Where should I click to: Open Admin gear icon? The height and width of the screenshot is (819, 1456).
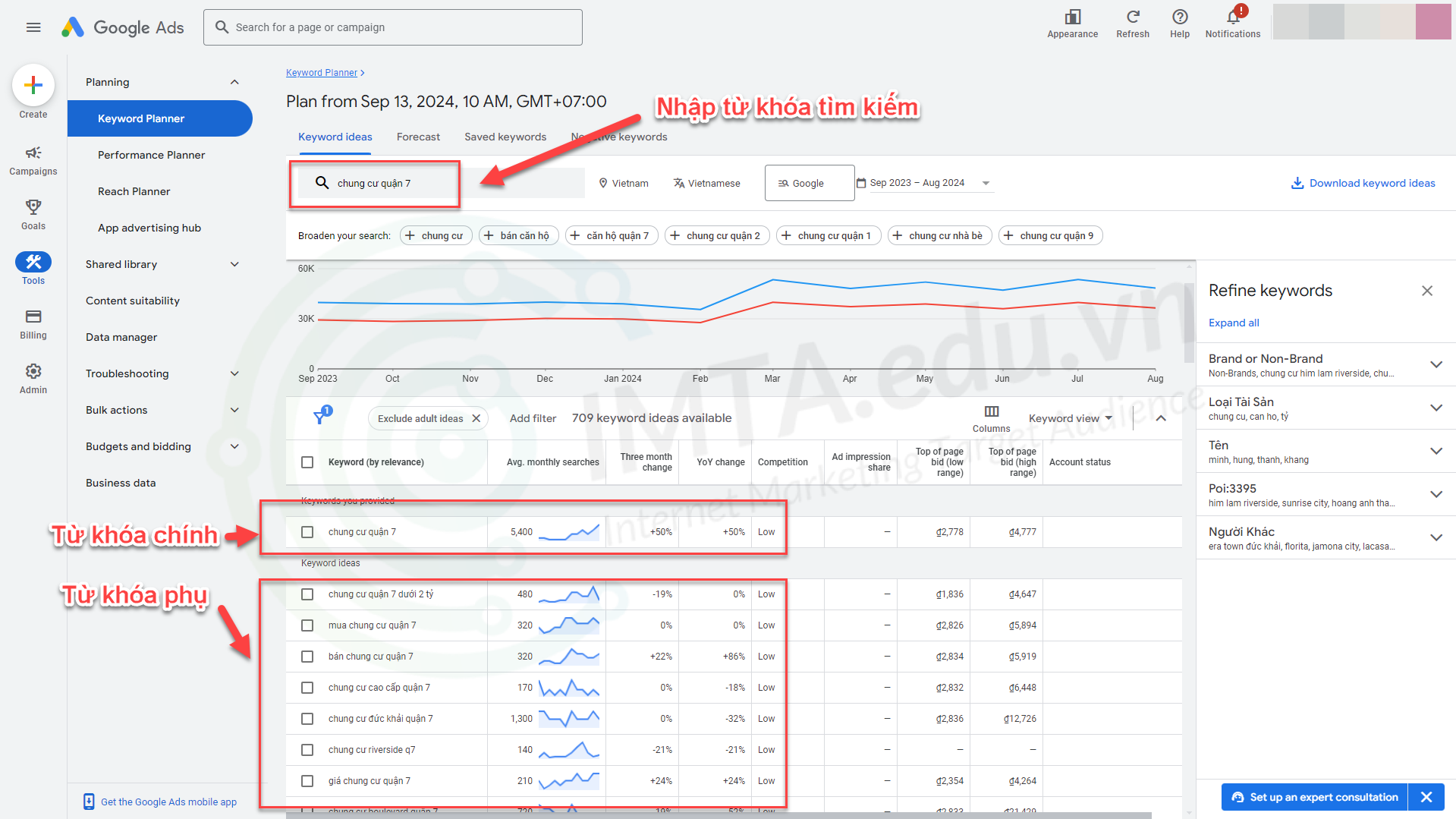click(33, 371)
